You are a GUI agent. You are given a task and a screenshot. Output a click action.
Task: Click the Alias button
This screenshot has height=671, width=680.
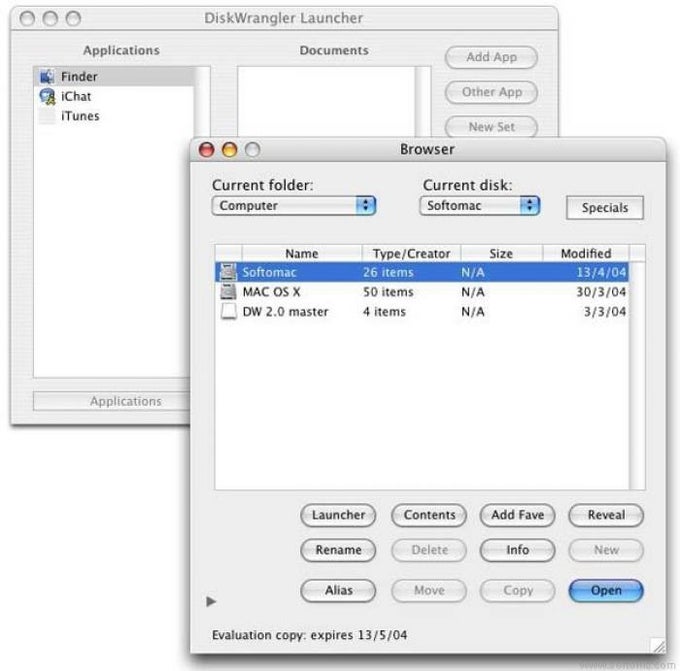338,590
